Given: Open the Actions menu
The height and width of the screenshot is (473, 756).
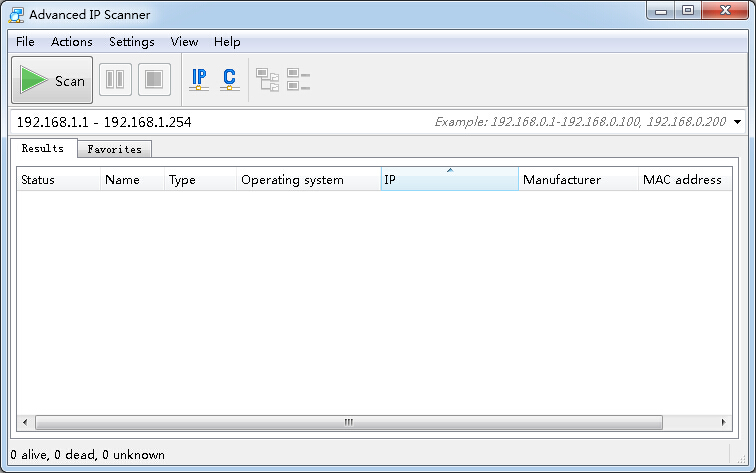Looking at the screenshot, I should coord(72,42).
